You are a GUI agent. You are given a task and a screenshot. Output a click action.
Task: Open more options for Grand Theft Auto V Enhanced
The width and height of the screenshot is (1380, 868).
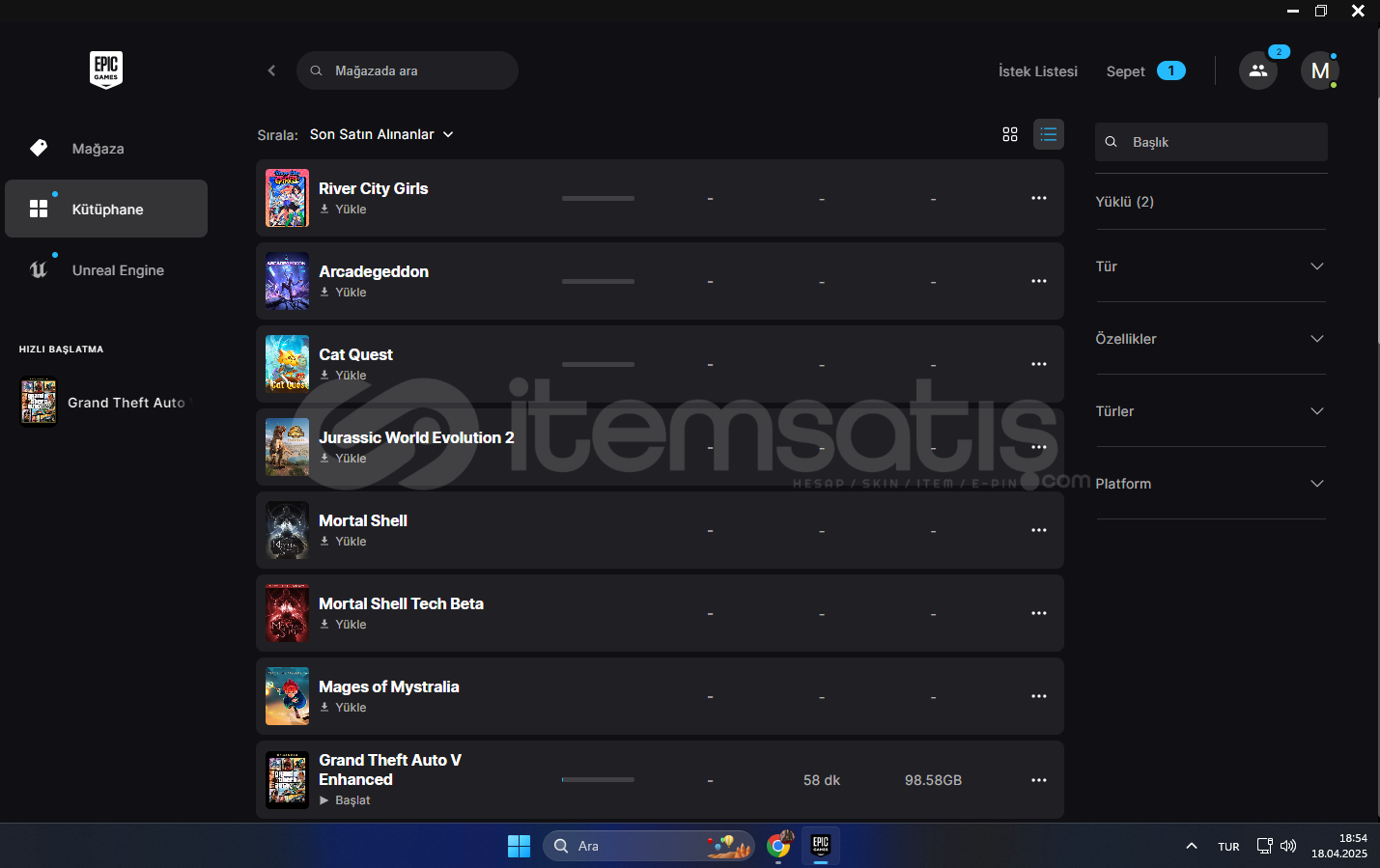(x=1039, y=780)
